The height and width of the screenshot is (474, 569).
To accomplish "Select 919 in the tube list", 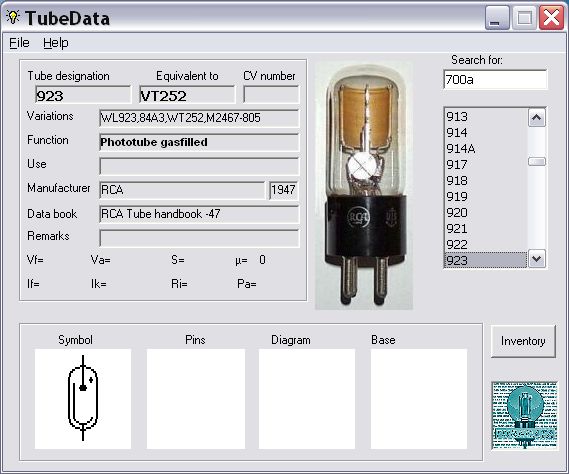I will pyautogui.click(x=486, y=196).
